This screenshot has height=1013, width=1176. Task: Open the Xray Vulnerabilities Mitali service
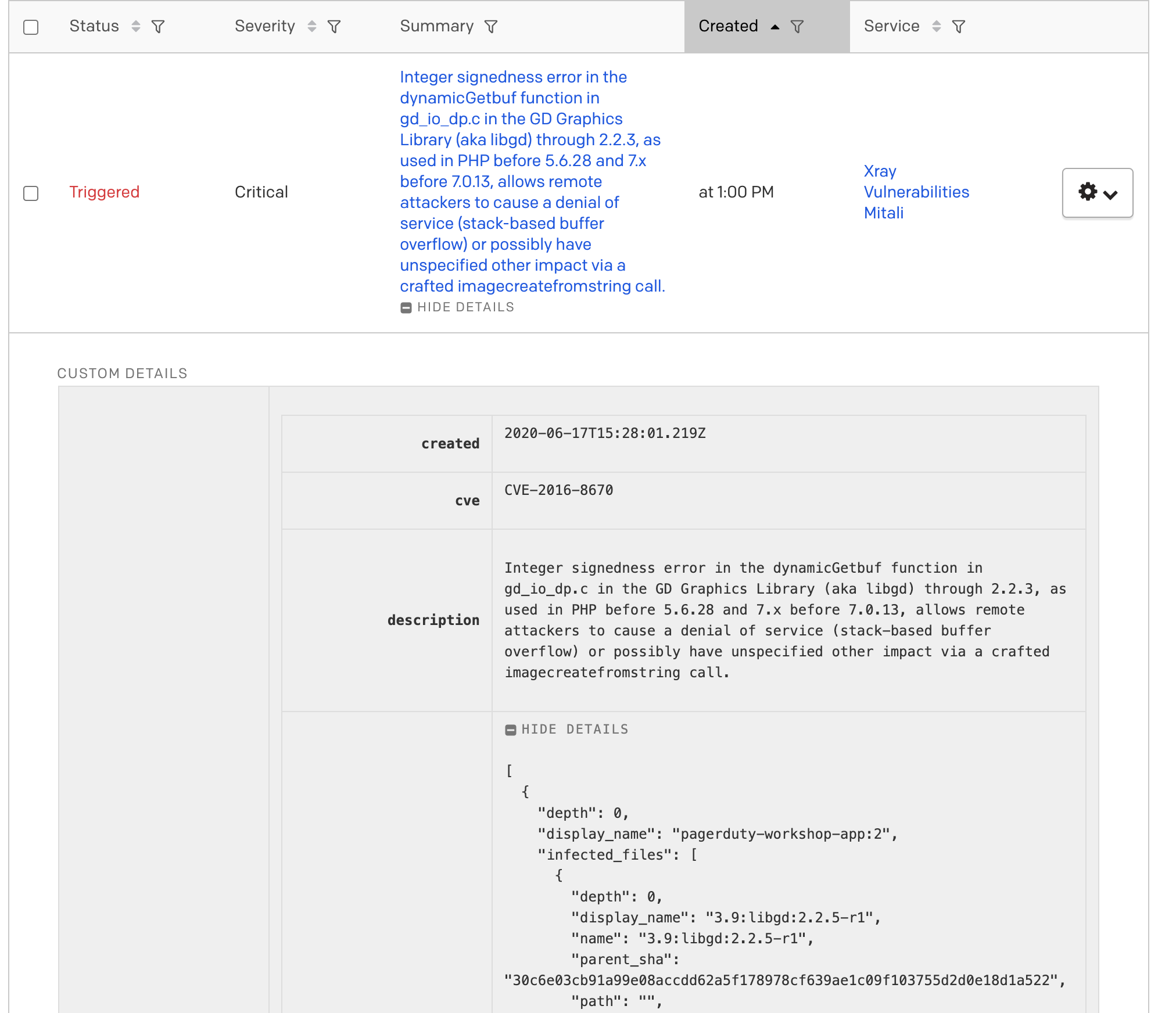pyautogui.click(x=916, y=192)
